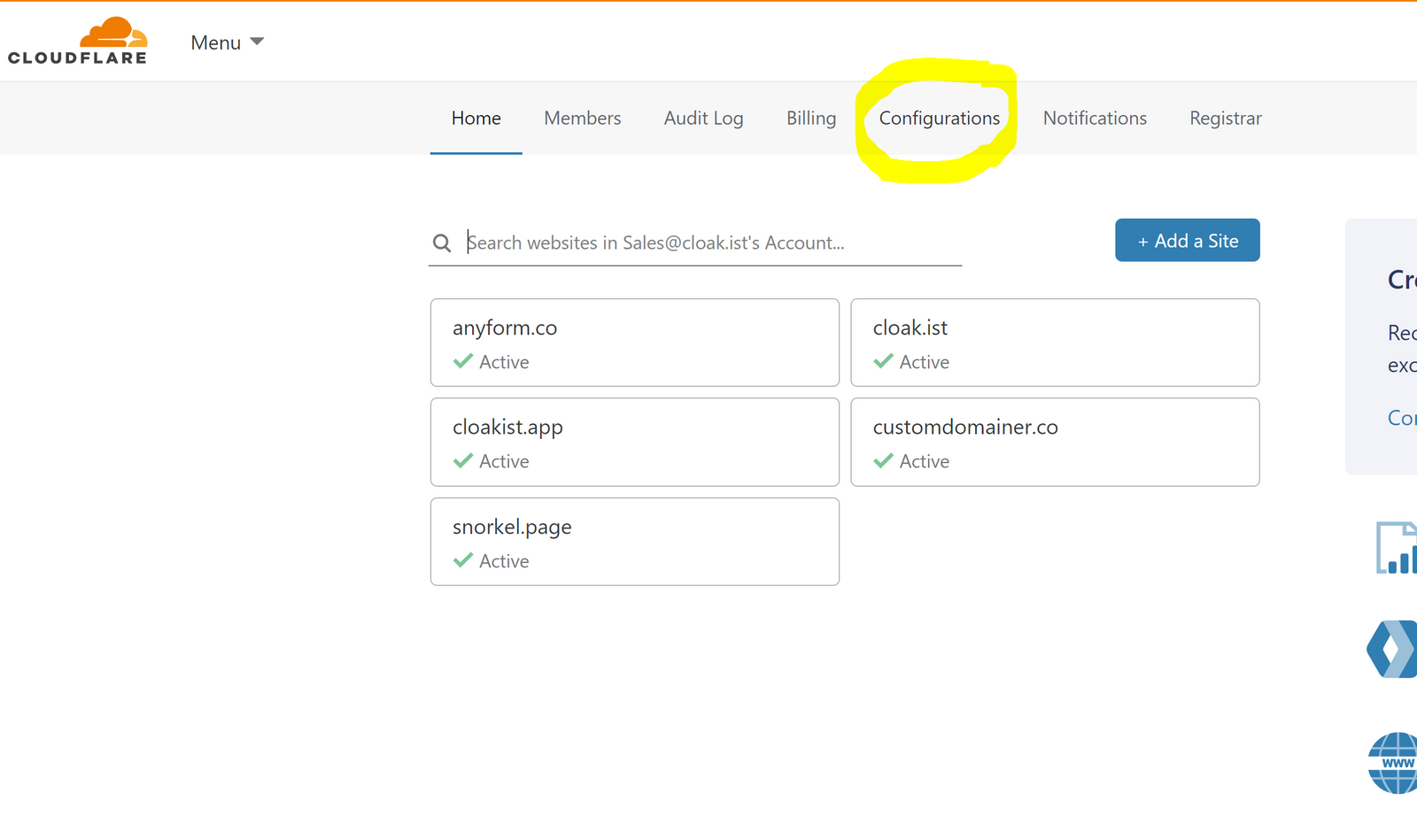
Task: Click the Cloudflare logo
Action: pos(78,41)
